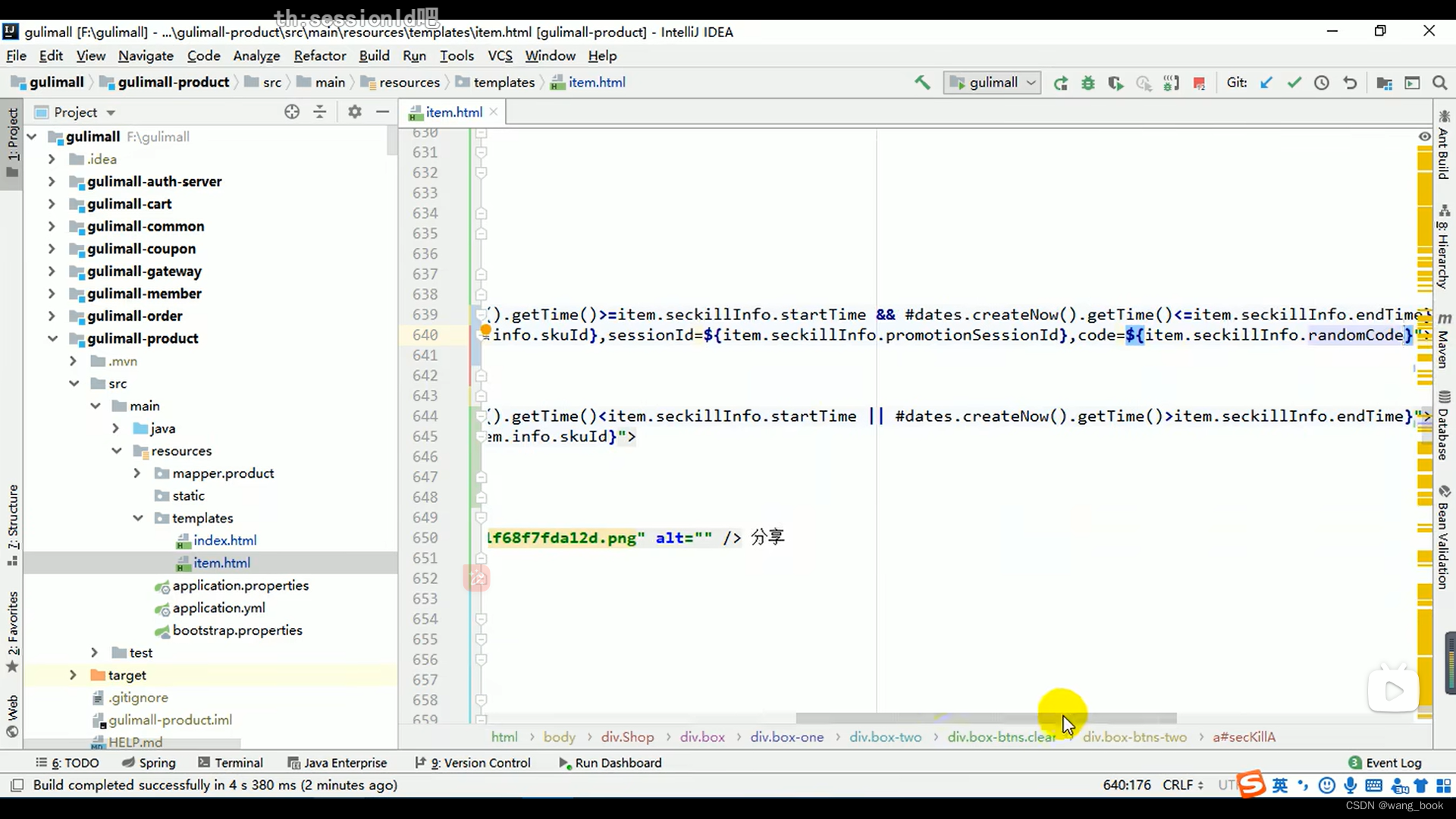This screenshot has width=1456, height=819.
Task: Click the Event Log panel icon
Action: 1356,762
